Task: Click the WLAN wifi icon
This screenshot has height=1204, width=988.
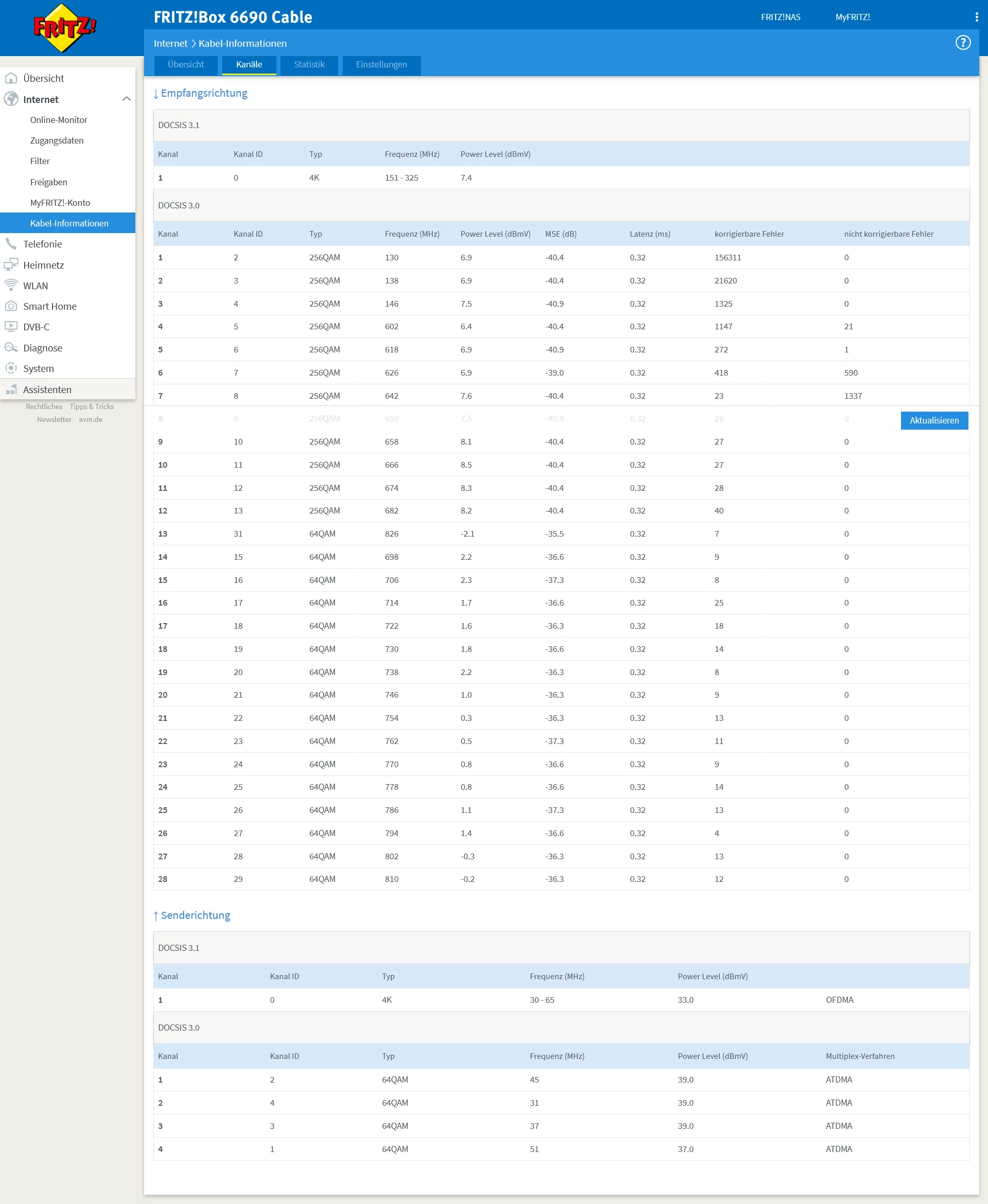Action: tap(11, 286)
